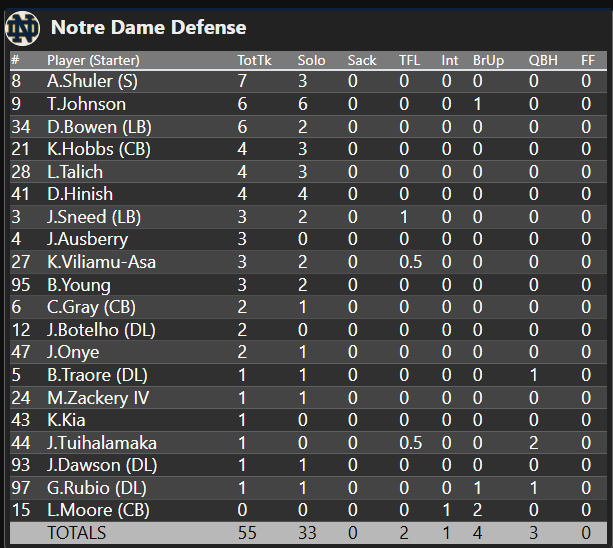Click the BrUp column header
Image resolution: width=613 pixels, height=548 pixels.
[488, 60]
